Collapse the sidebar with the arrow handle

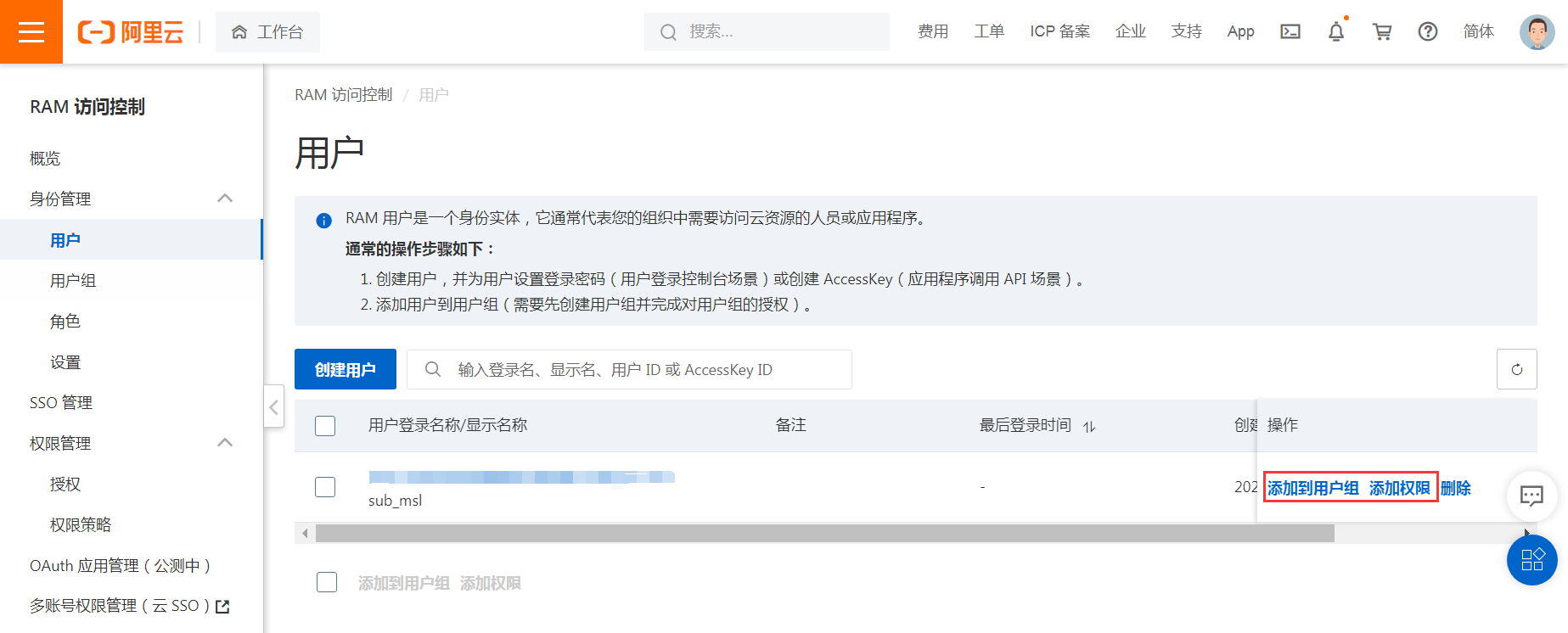point(273,407)
